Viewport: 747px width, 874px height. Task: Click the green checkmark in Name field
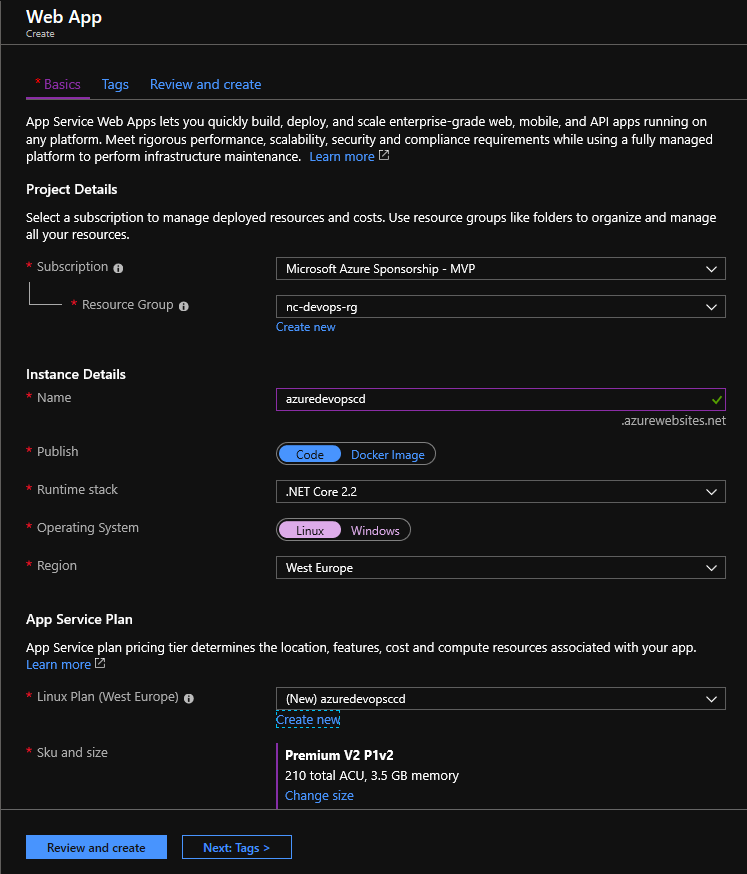coord(716,400)
